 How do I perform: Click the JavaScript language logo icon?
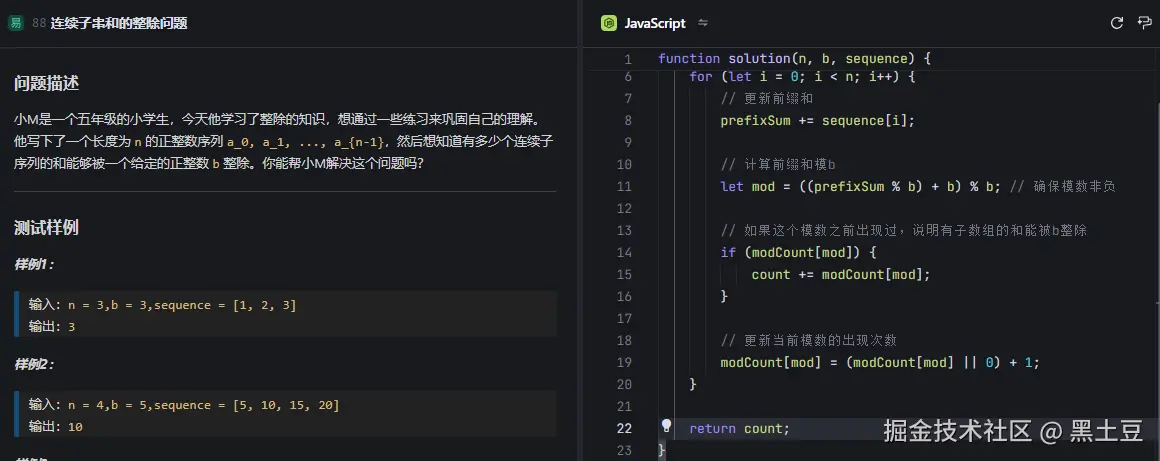coord(609,23)
